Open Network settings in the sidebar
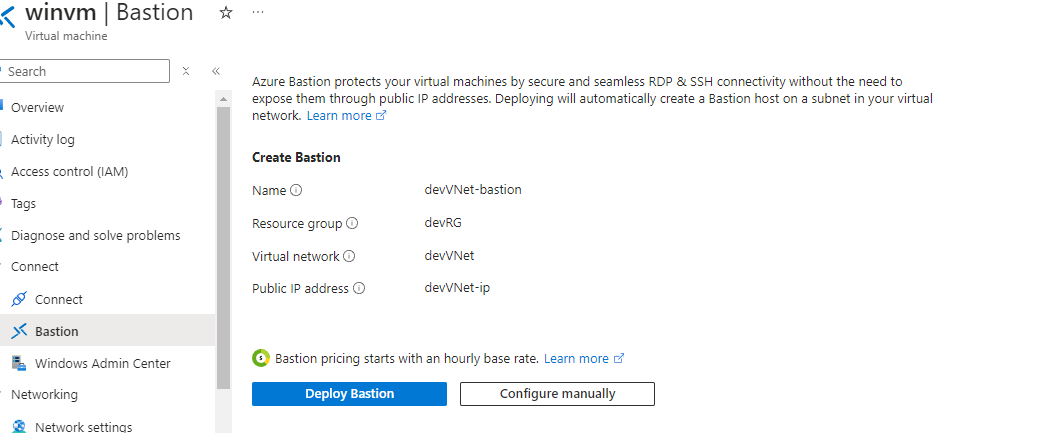Image resolution: width=1056 pixels, height=433 pixels. click(84, 427)
